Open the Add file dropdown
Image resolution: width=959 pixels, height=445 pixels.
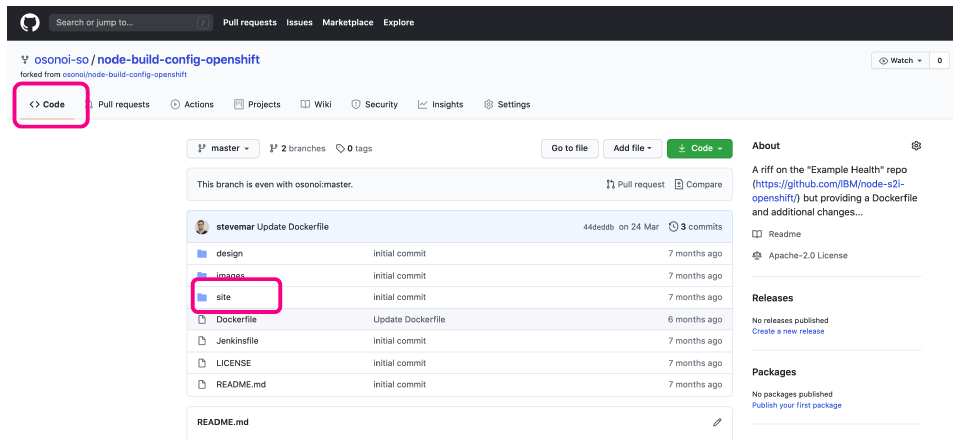[x=632, y=149]
